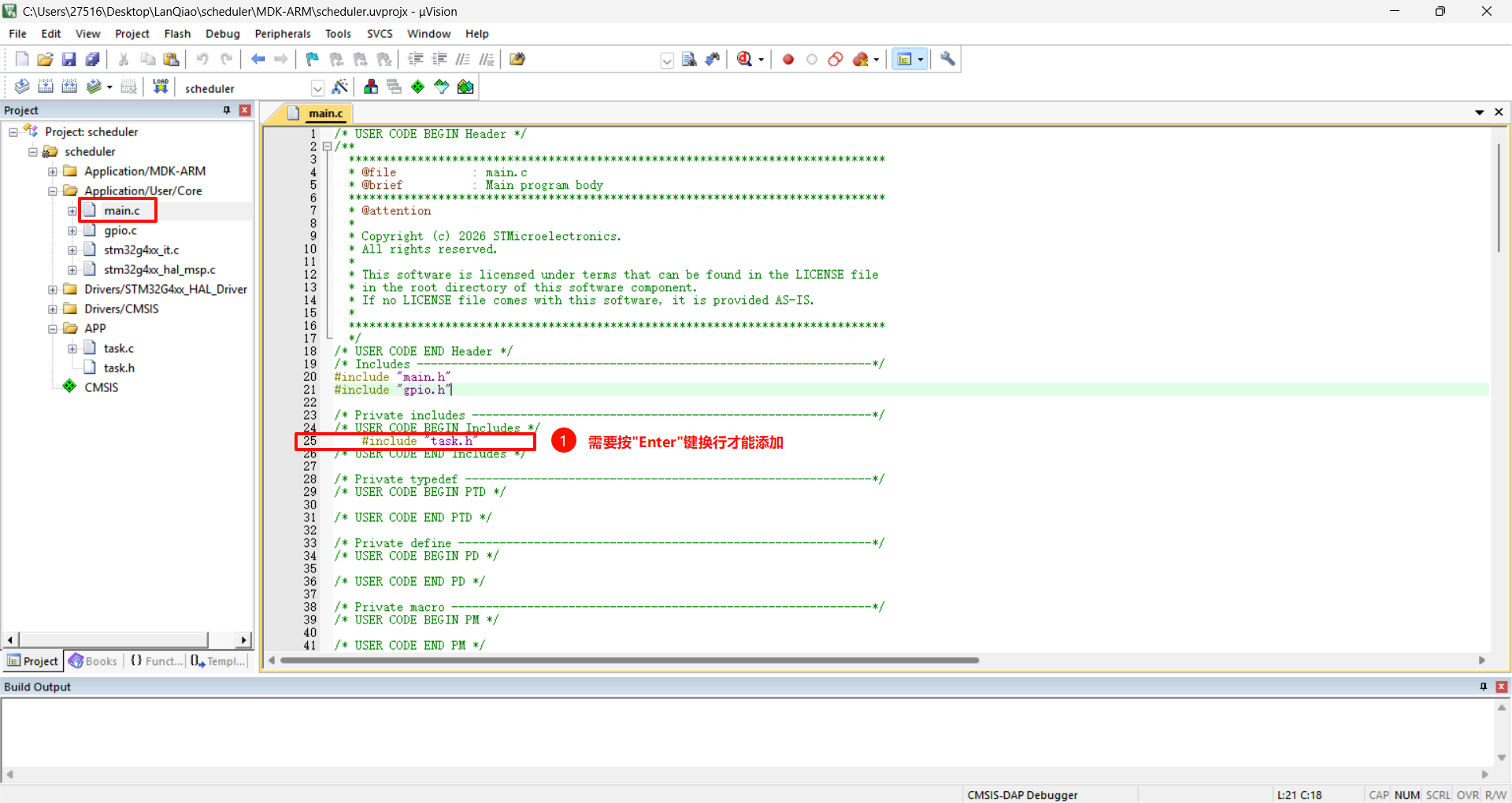The width and height of the screenshot is (1512, 803).
Task: Switch to the Books tab in the project panel
Action: pos(93,661)
